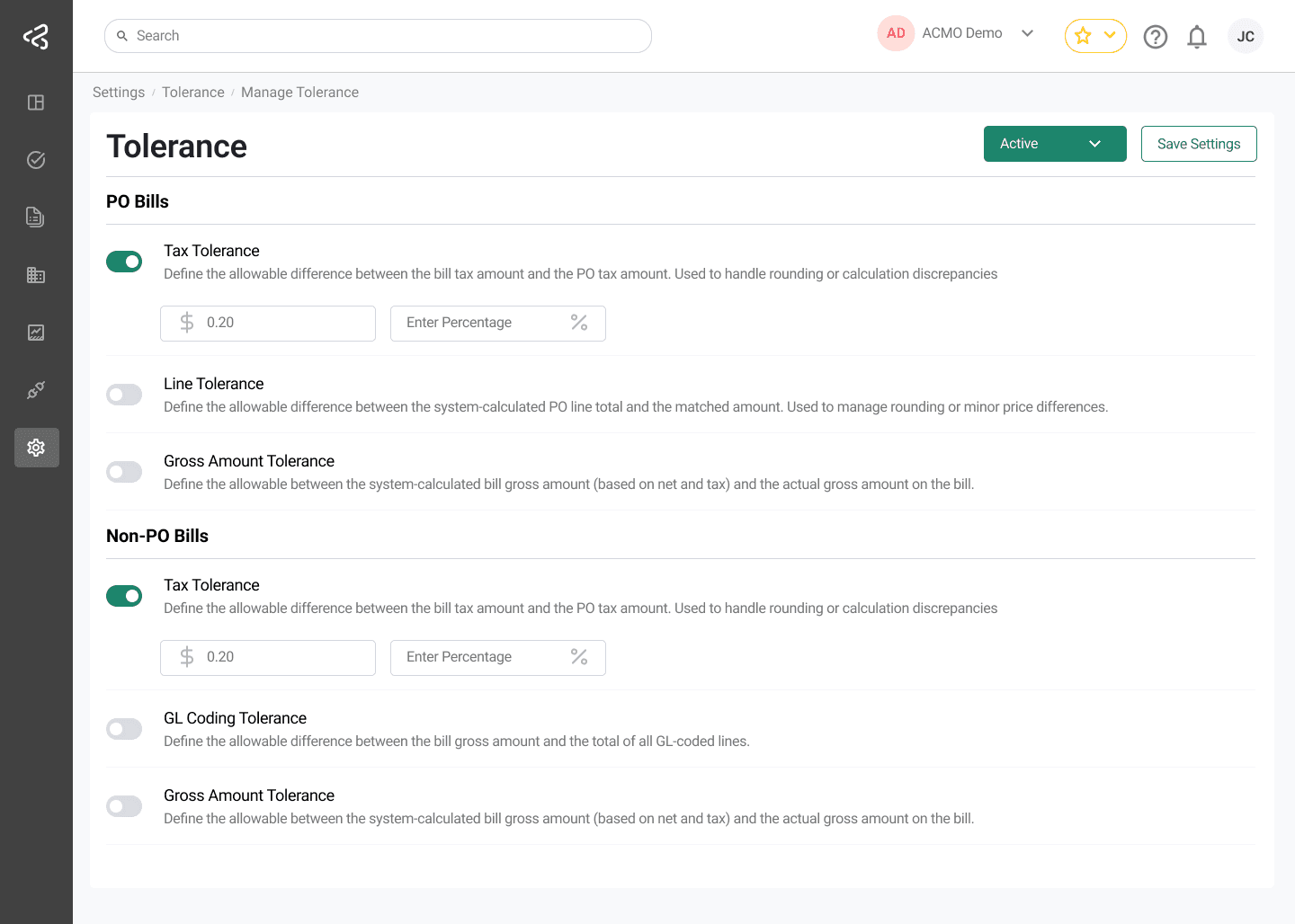Screen dimensions: 1295x924
Task: Open the Bills documents icon in sidebar
Action: [x=36, y=217]
